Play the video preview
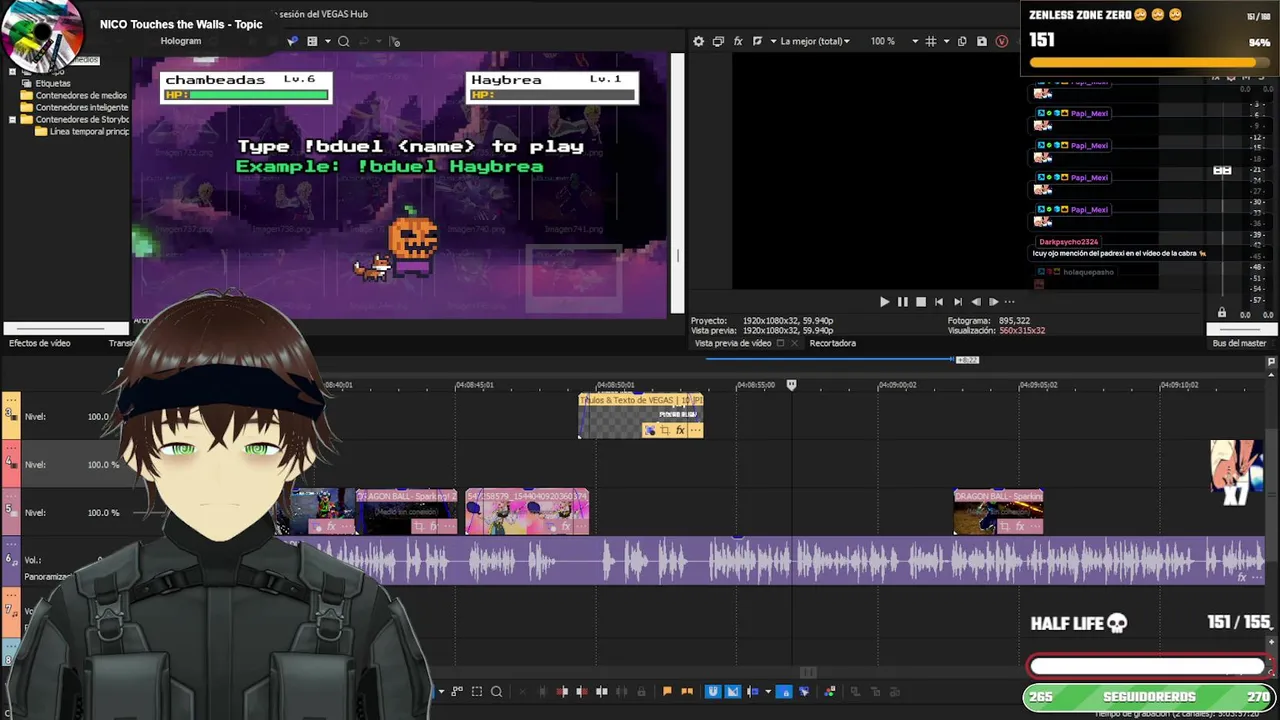The image size is (1280, 720). click(884, 301)
